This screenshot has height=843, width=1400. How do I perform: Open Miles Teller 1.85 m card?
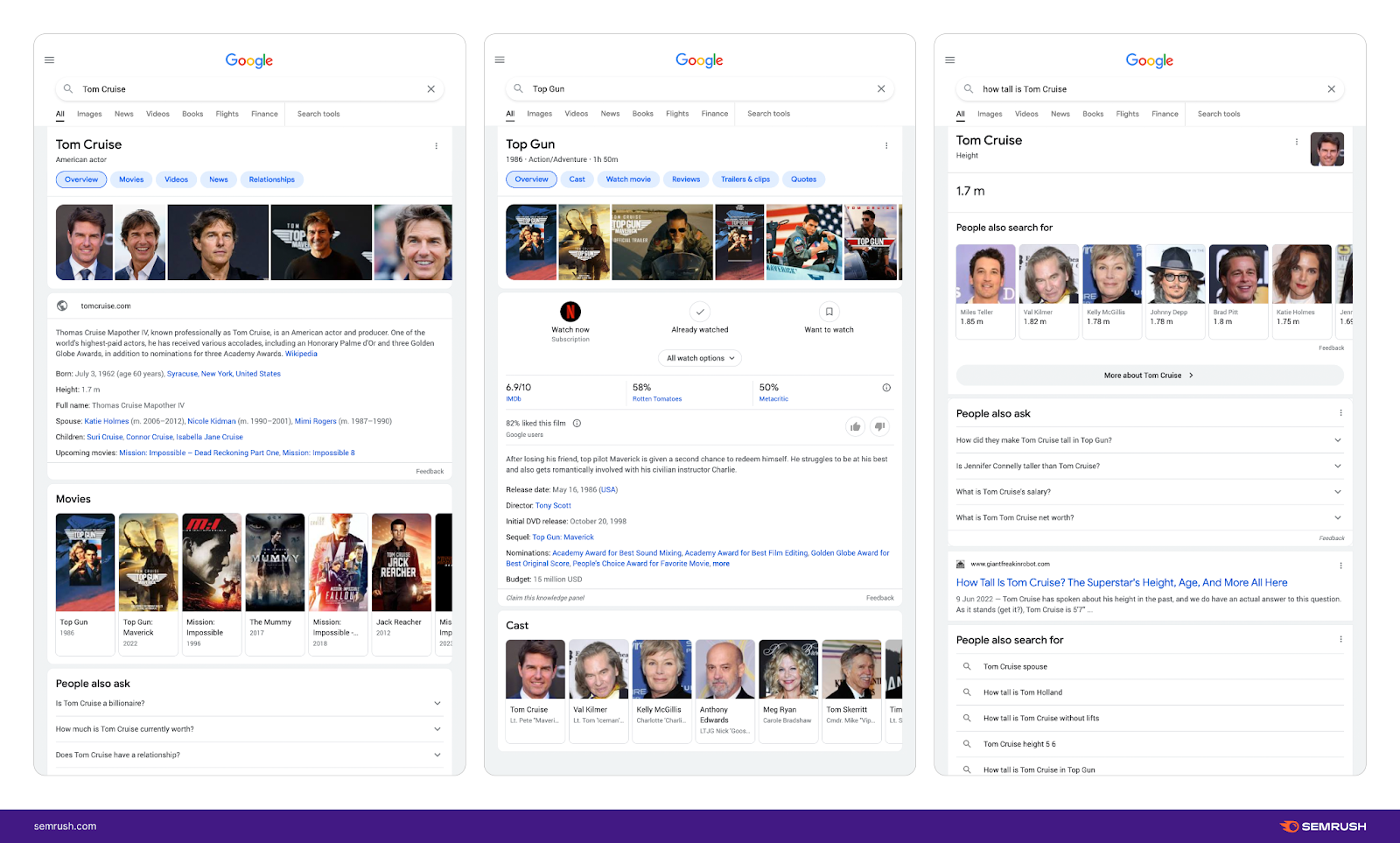986,292
